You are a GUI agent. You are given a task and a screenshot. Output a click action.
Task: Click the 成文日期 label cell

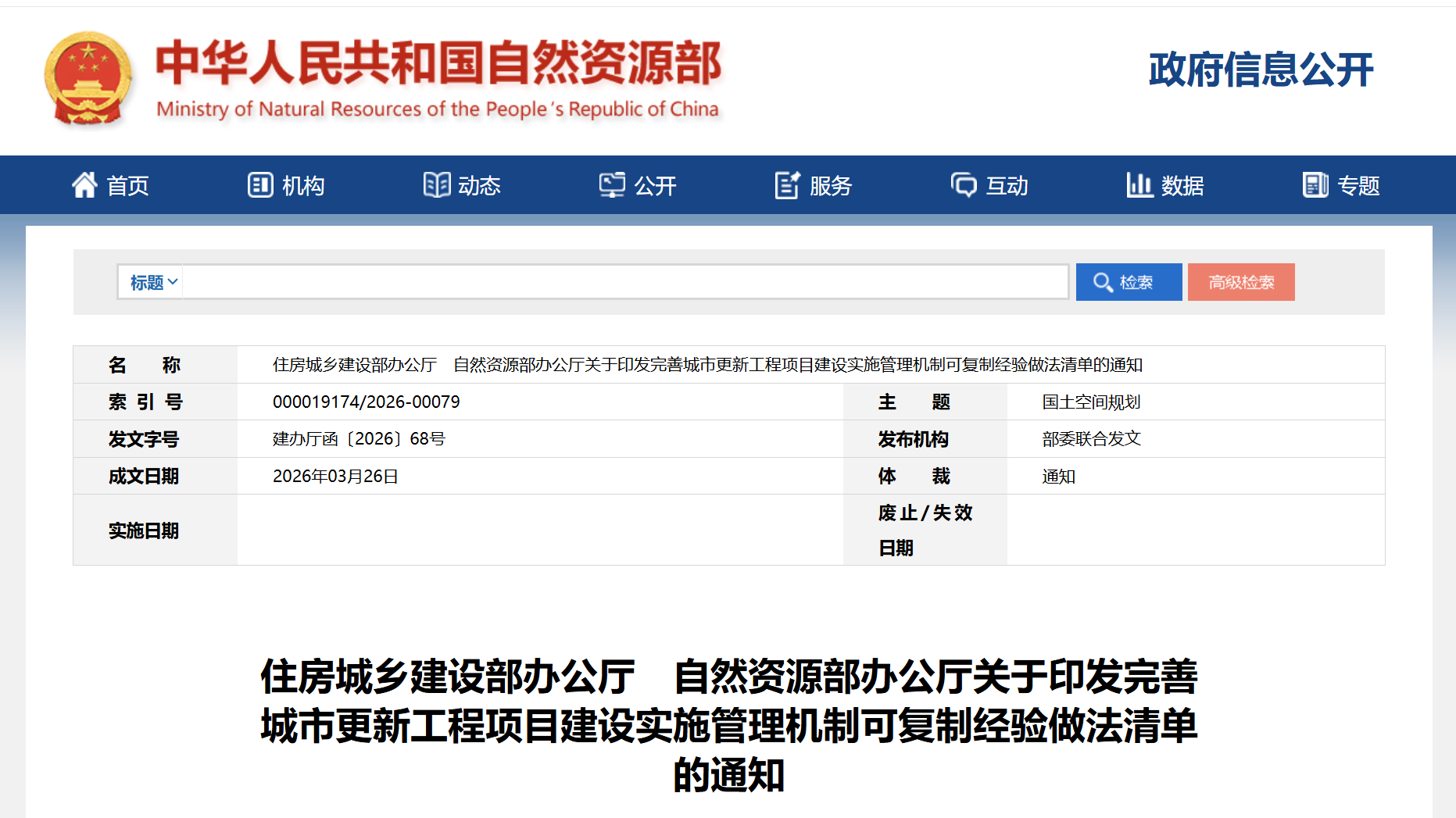[156, 477]
